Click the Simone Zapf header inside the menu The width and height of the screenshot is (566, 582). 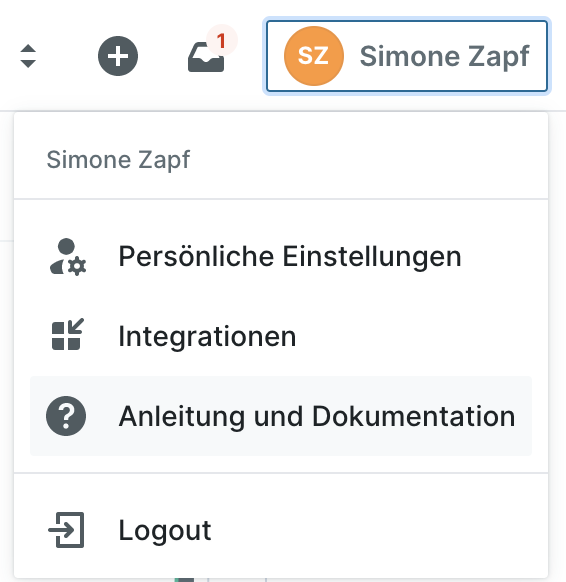(x=118, y=160)
